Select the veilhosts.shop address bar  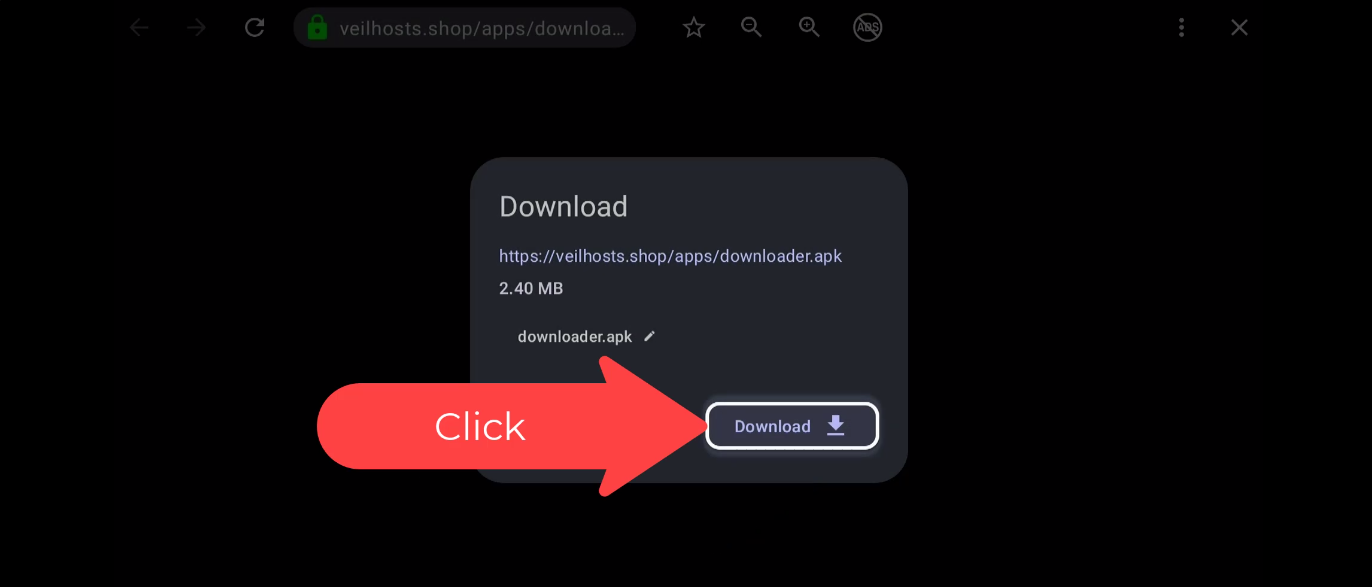[465, 28]
